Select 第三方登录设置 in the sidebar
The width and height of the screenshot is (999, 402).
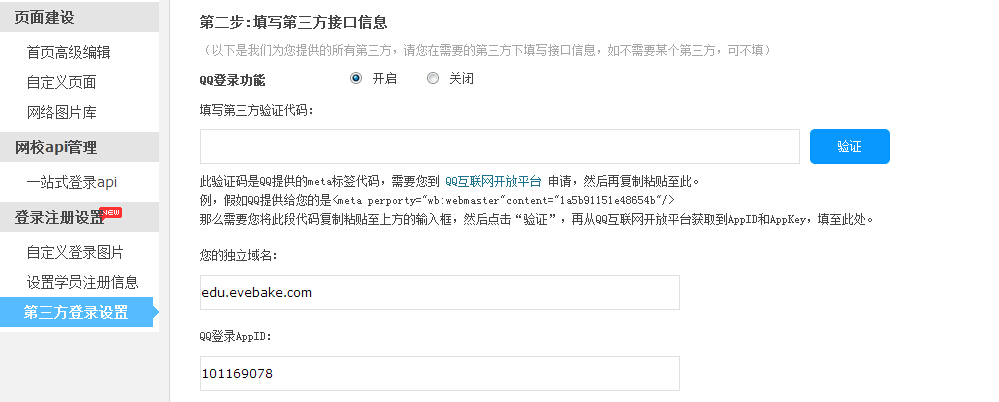76,312
